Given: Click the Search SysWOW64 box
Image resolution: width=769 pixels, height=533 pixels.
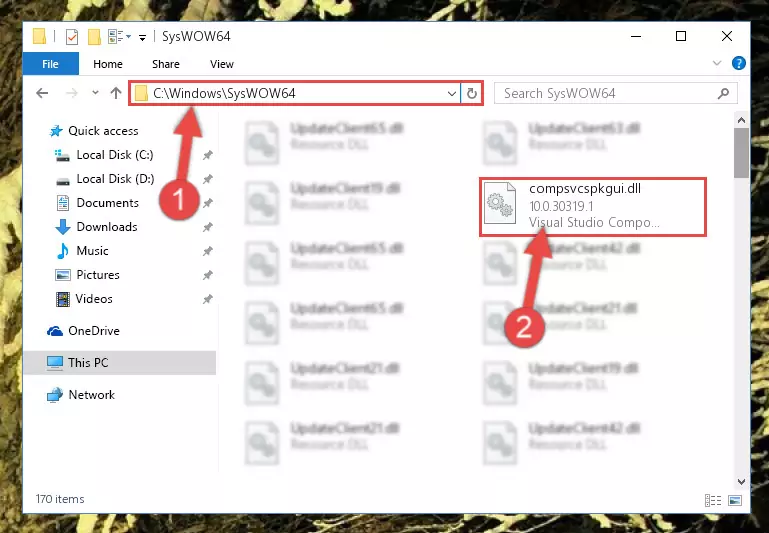Looking at the screenshot, I should tap(615, 93).
